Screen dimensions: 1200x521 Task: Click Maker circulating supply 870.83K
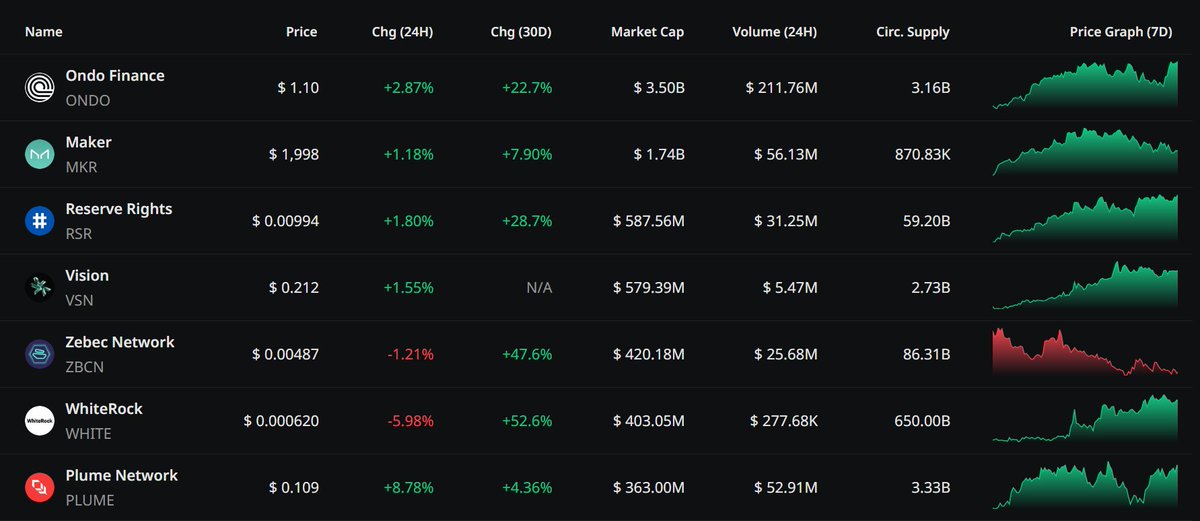[x=923, y=155]
